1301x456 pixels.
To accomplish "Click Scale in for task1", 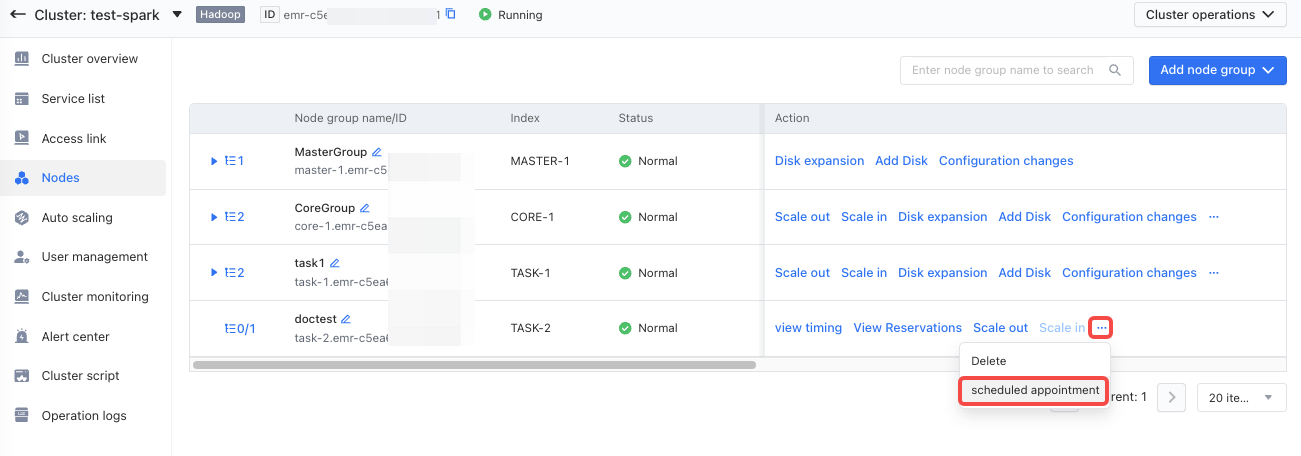I will point(864,273).
